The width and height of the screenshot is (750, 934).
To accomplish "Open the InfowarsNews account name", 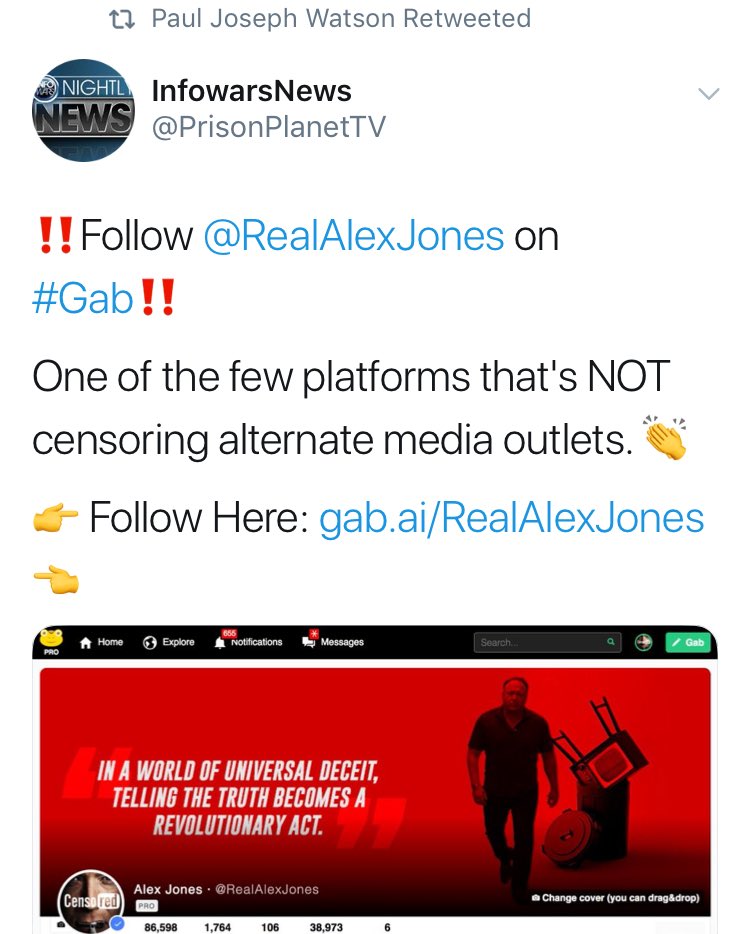I will [x=251, y=91].
